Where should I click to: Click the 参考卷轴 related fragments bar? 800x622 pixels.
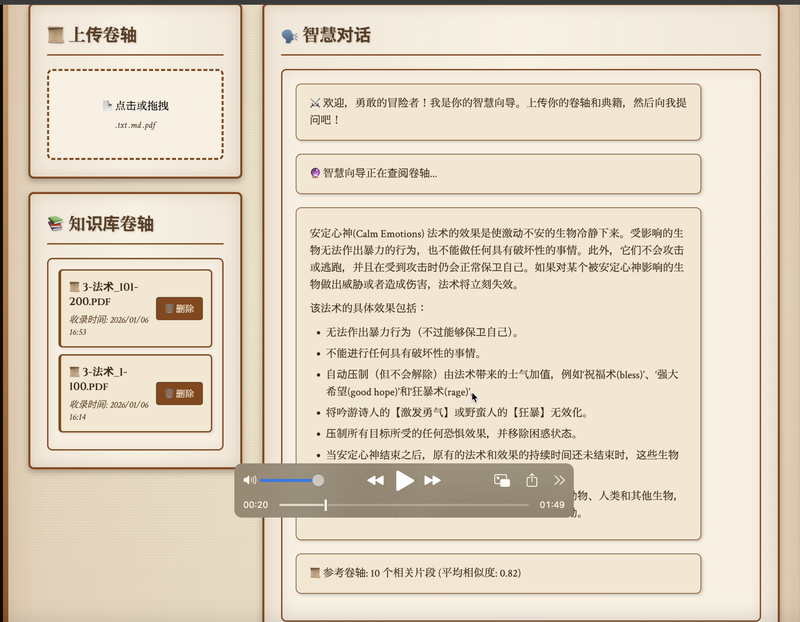point(498,573)
